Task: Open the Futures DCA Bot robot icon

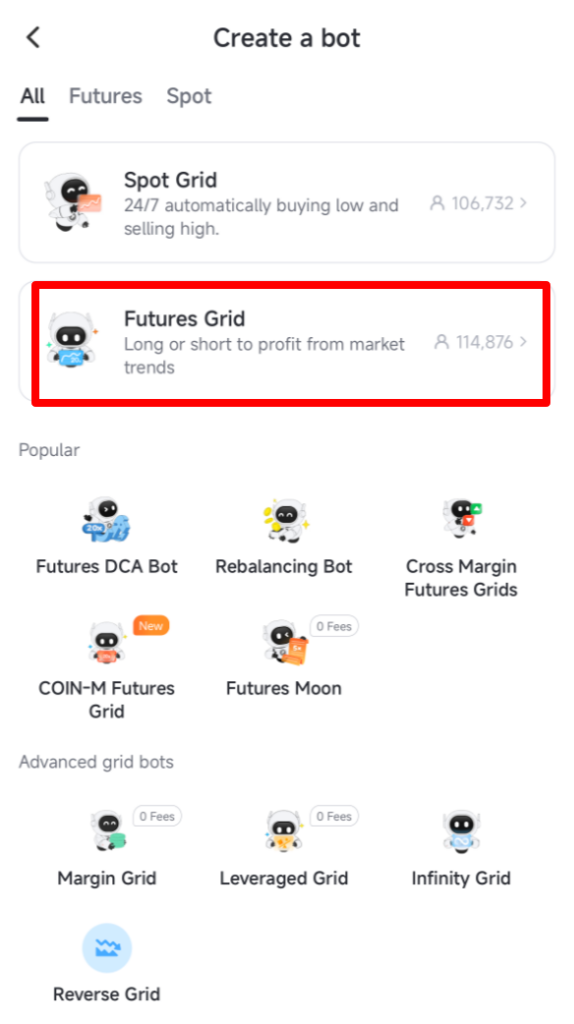Action: 106,520
